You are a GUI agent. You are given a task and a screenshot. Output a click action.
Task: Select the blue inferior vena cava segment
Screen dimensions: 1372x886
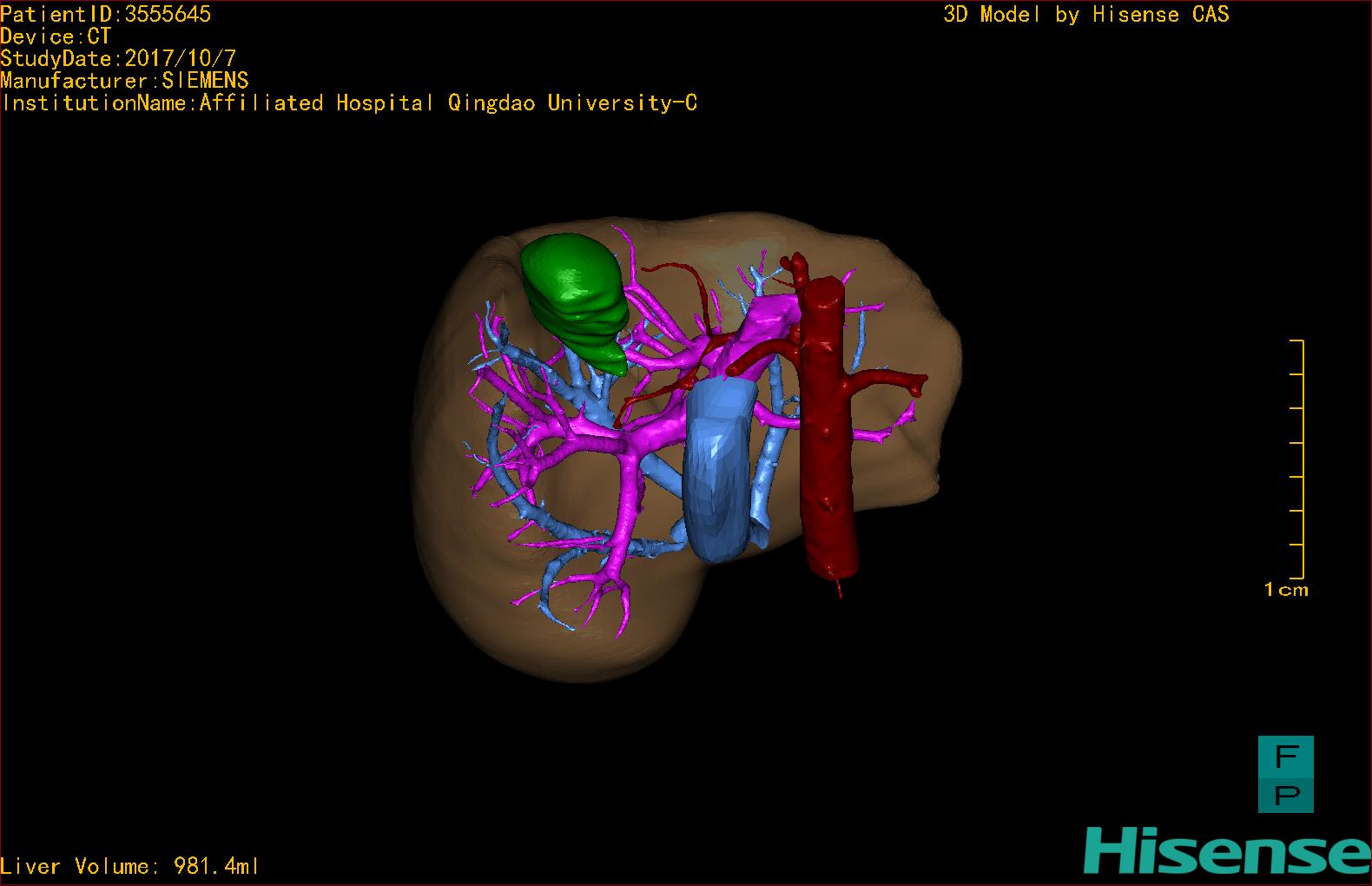719,471
